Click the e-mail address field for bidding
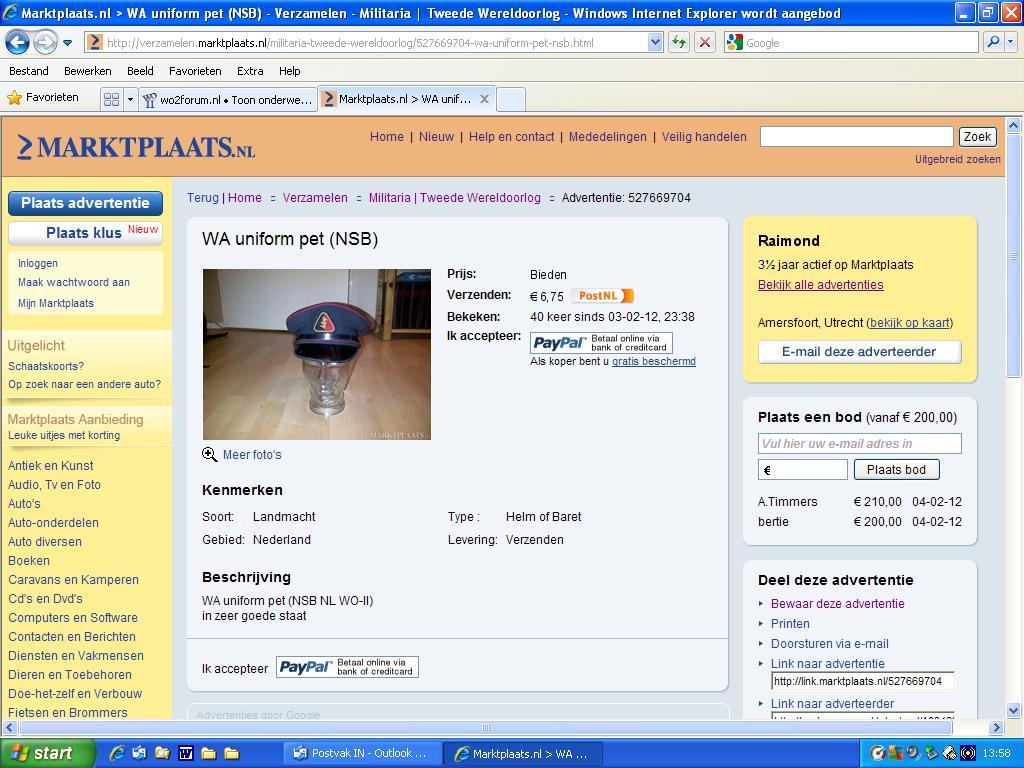This screenshot has width=1024, height=768. point(859,443)
